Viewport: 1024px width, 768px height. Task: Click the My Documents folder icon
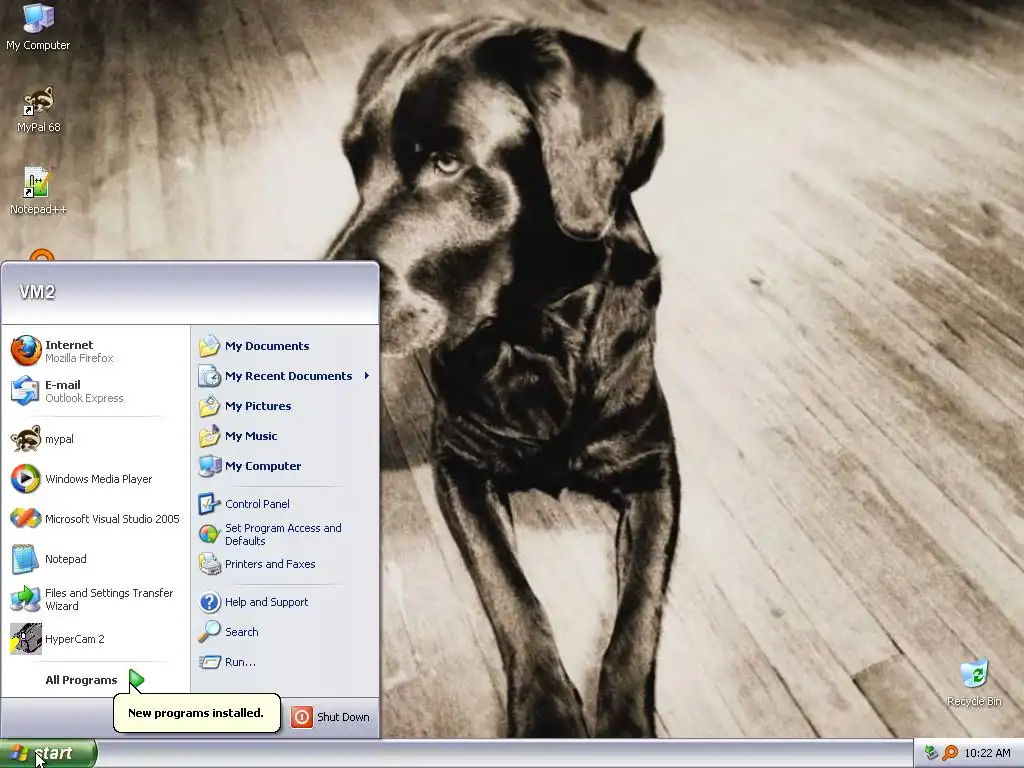(x=210, y=345)
